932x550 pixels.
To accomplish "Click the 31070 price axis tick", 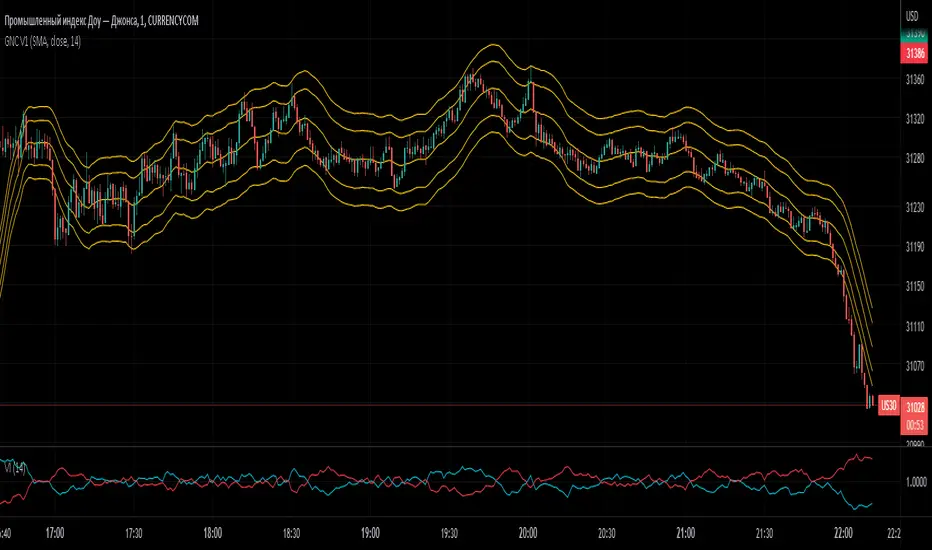I will [x=915, y=366].
